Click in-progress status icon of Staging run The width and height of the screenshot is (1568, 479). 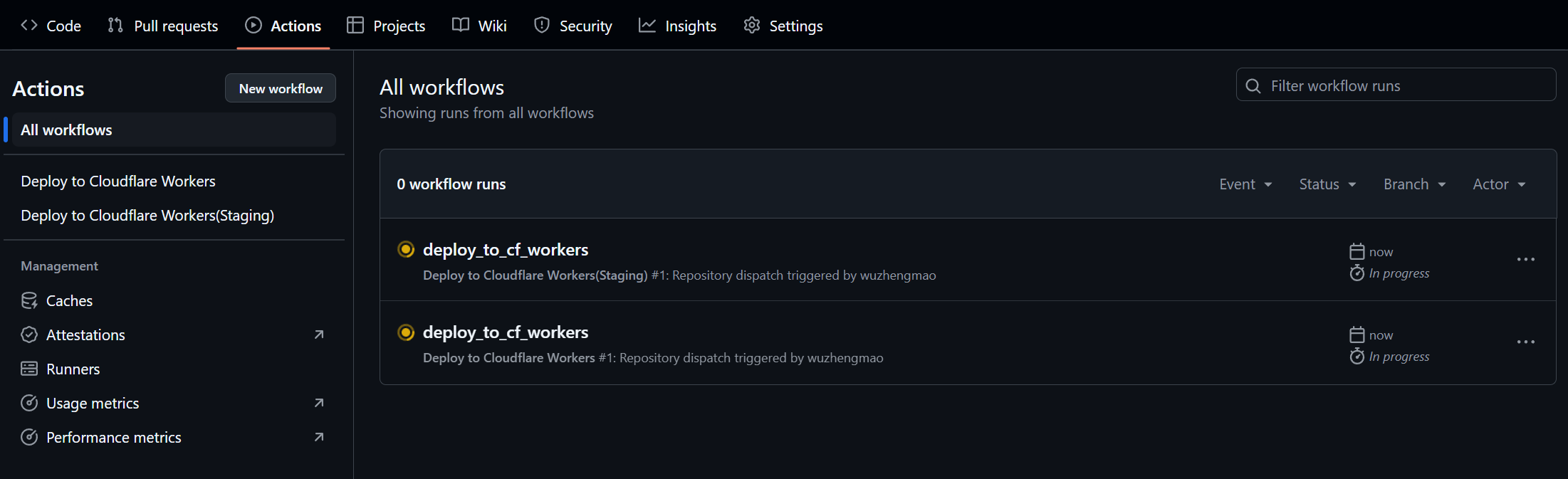click(406, 249)
